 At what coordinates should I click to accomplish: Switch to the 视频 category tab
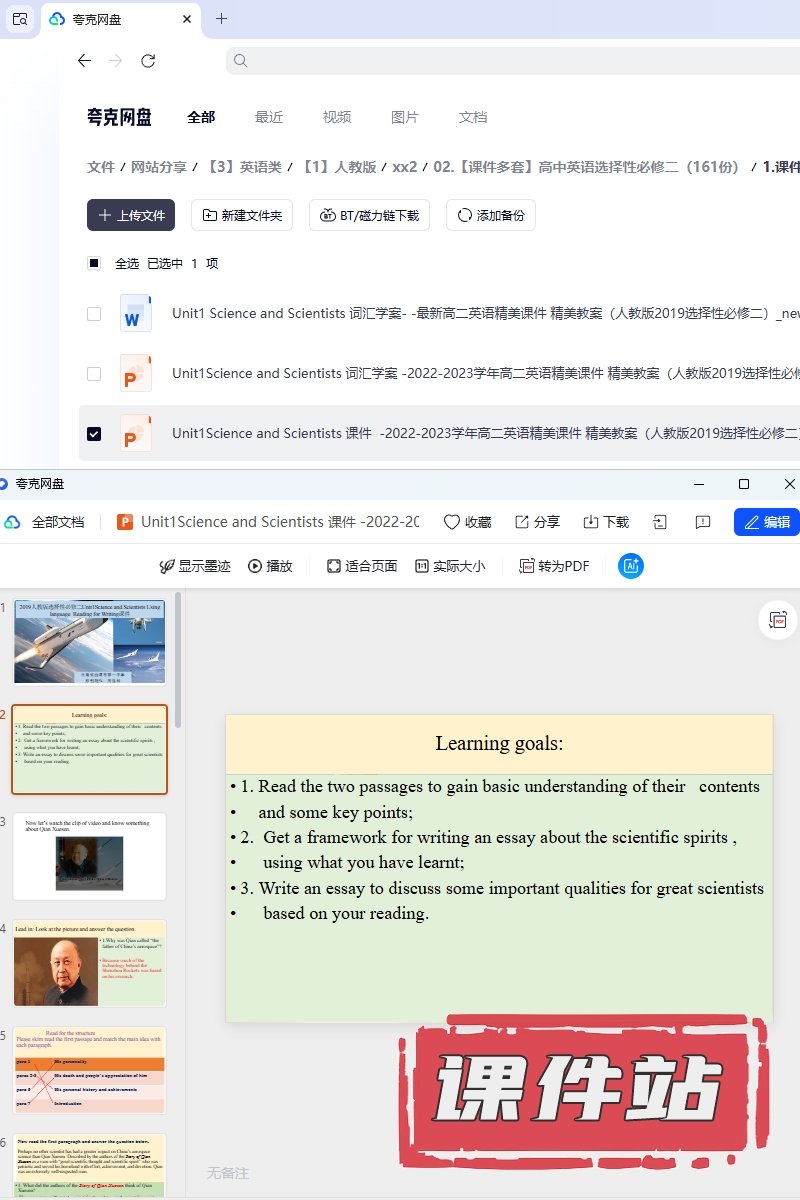[x=337, y=117]
